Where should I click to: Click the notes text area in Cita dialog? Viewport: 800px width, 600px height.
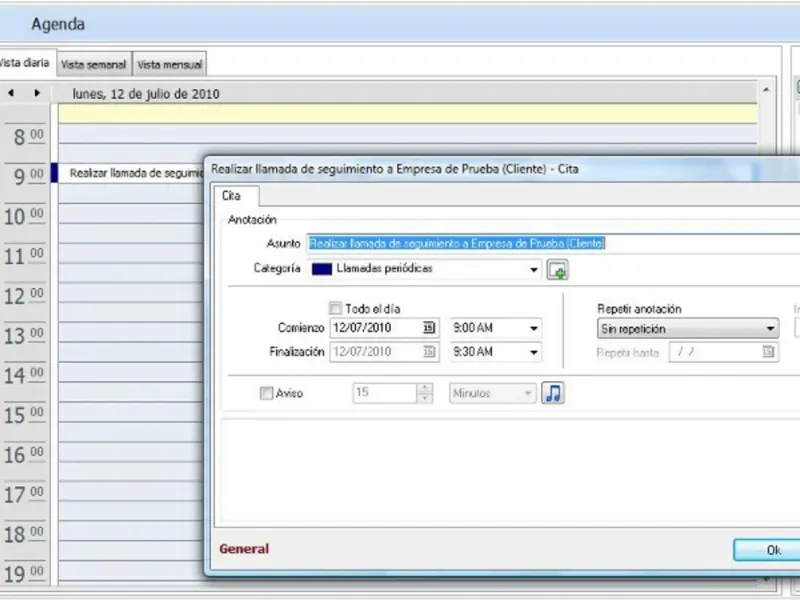coord(510,470)
